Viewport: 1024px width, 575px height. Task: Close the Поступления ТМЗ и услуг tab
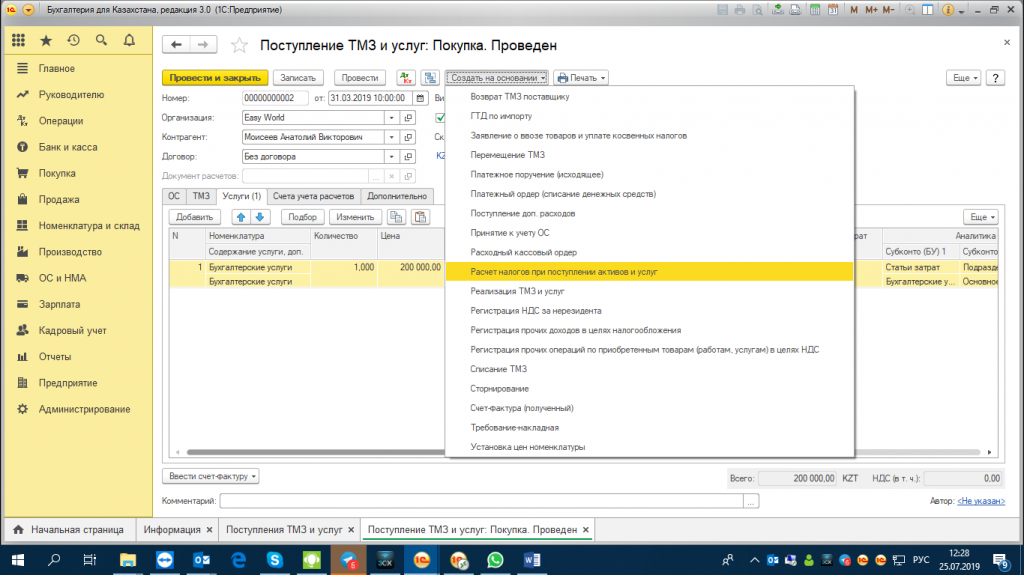coord(351,530)
